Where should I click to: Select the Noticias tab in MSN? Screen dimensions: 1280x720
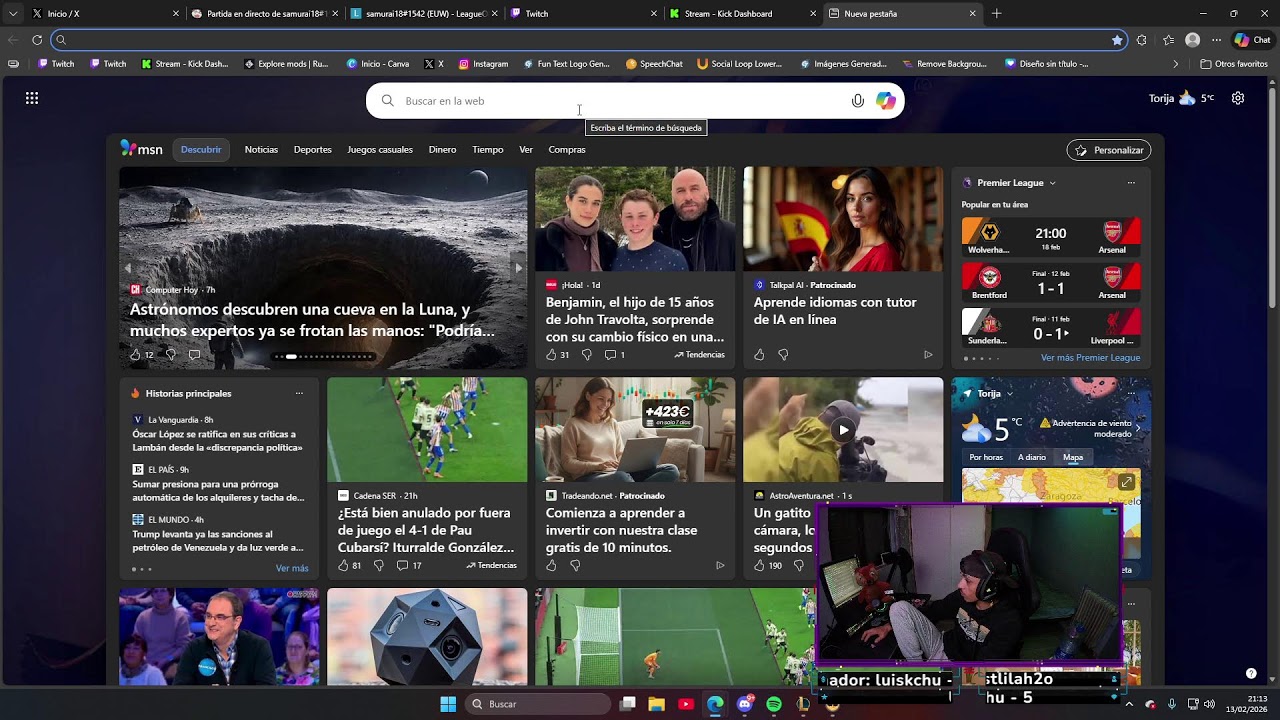(x=261, y=150)
